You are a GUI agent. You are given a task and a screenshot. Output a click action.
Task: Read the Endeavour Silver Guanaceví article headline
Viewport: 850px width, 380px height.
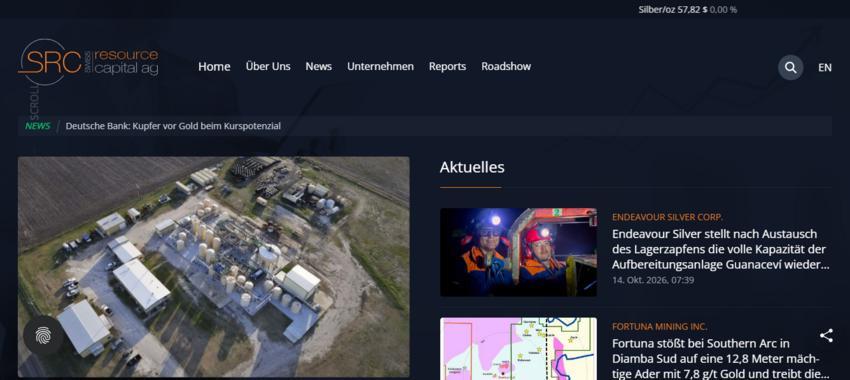[720, 249]
